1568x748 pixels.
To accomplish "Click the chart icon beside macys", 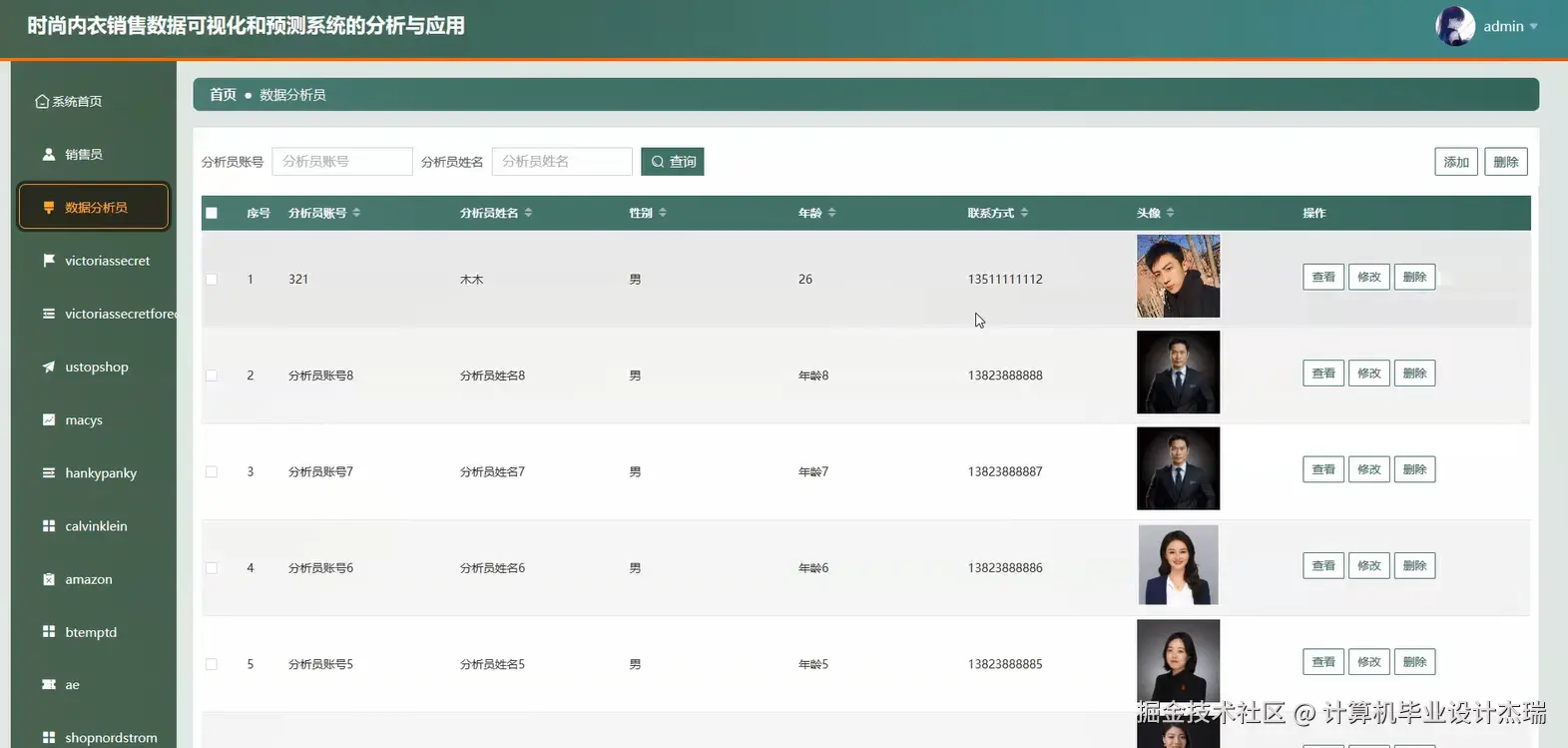I will click(x=48, y=419).
